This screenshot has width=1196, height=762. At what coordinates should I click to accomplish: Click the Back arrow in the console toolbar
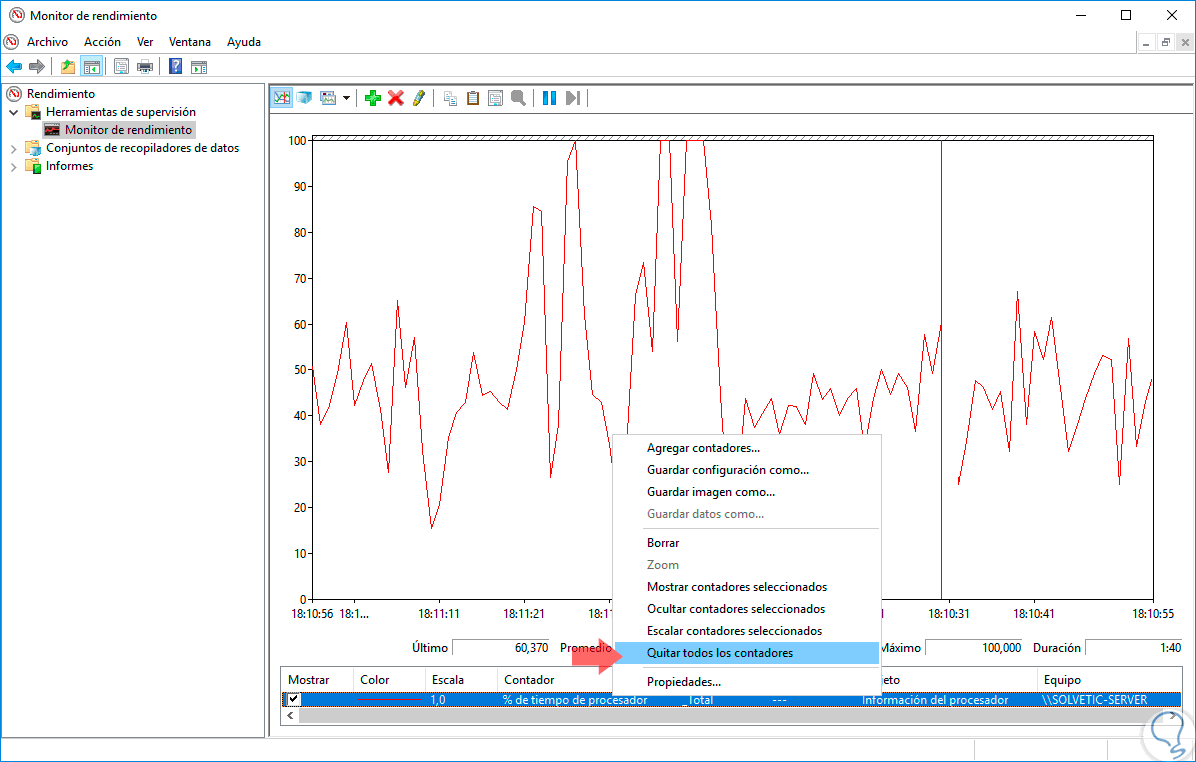pos(14,67)
